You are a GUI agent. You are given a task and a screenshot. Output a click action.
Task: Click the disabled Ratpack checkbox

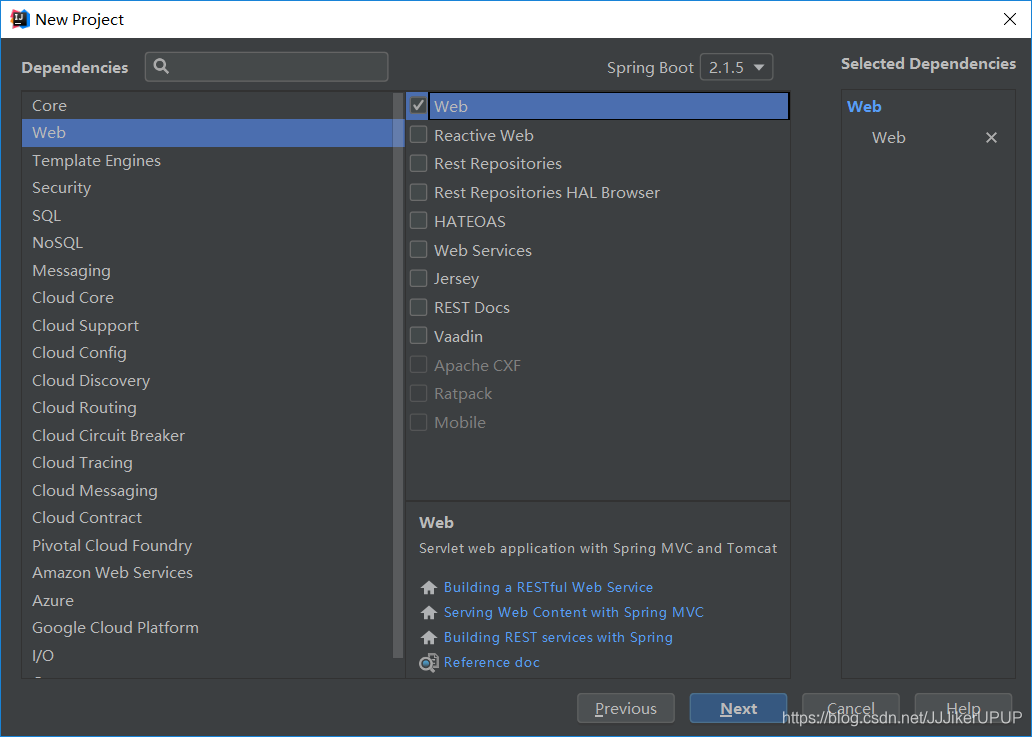coord(419,394)
